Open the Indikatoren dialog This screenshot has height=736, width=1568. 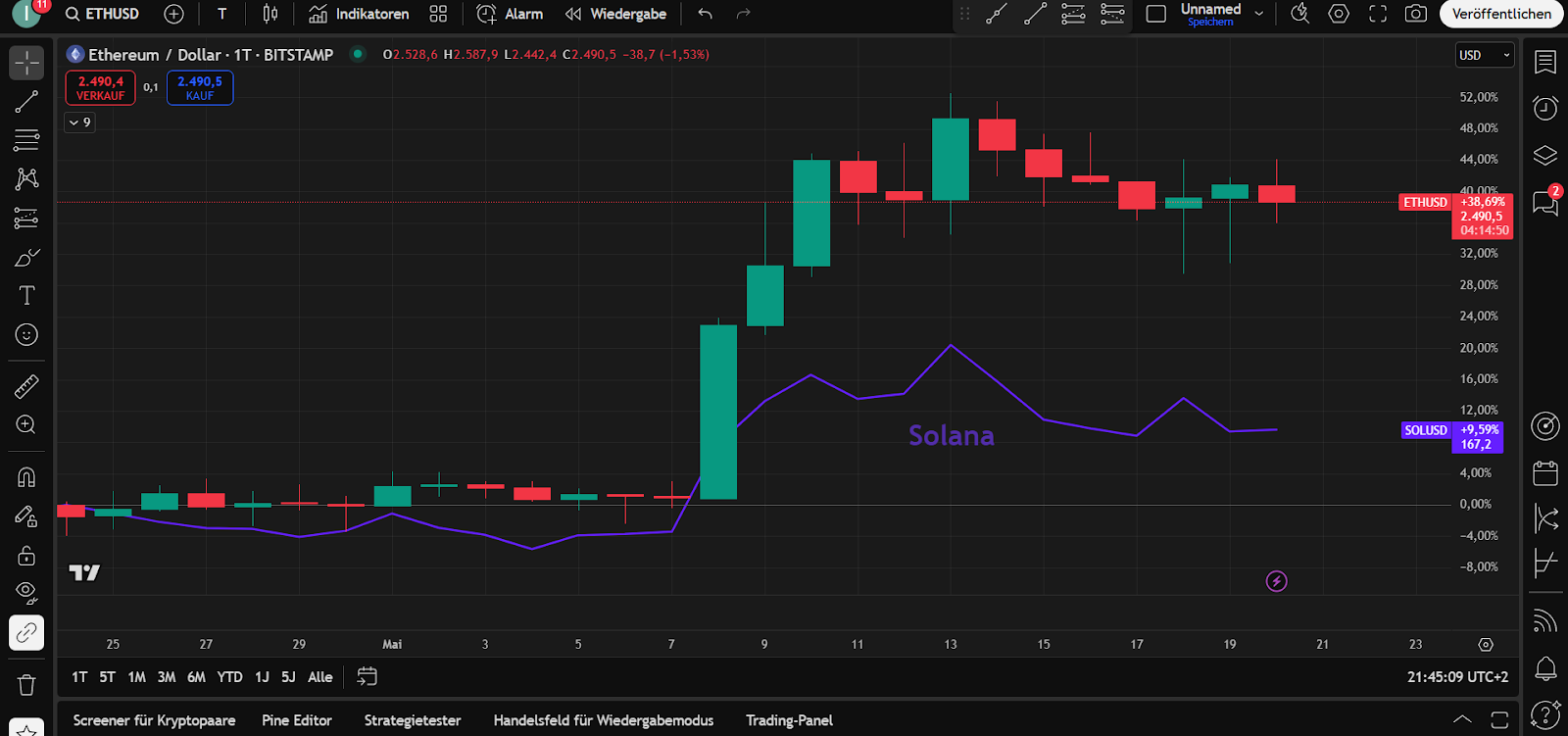359,14
